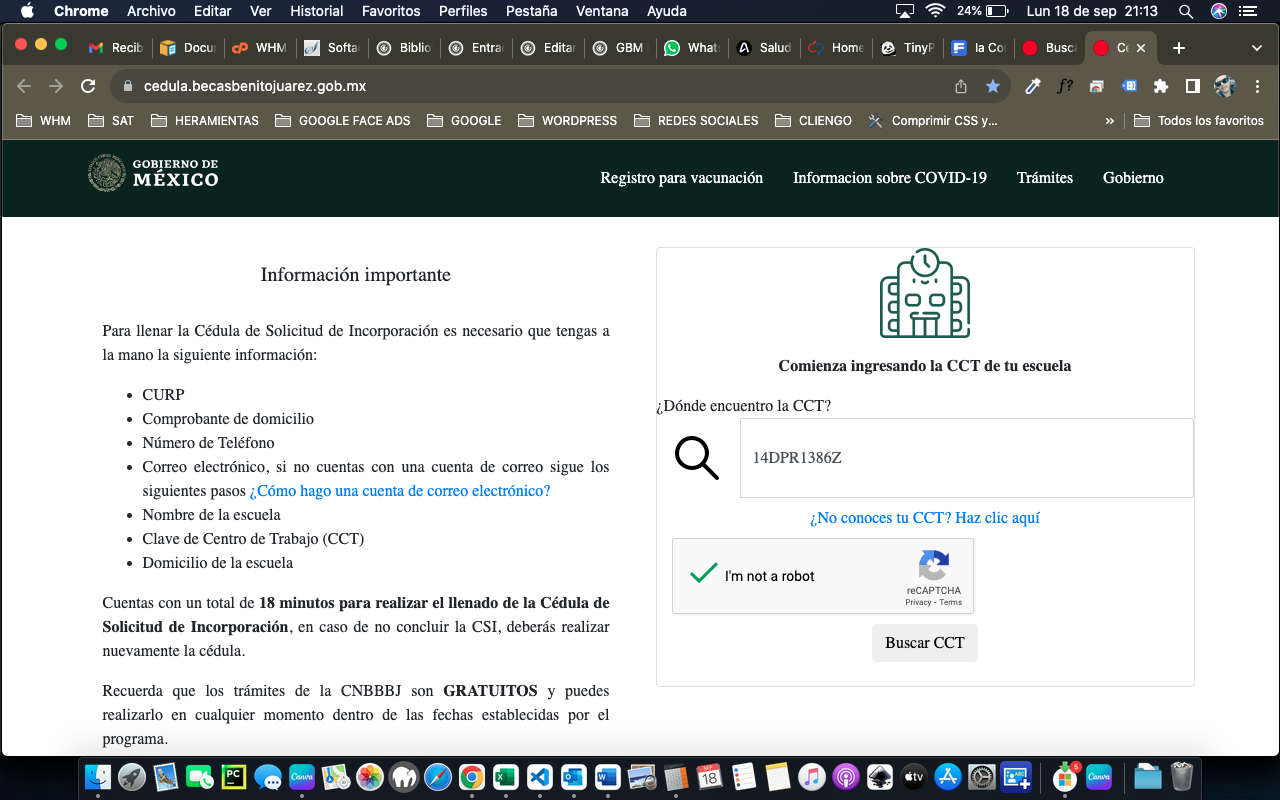1280x800 pixels.
Task: Click the CCT input field
Action: (965, 458)
